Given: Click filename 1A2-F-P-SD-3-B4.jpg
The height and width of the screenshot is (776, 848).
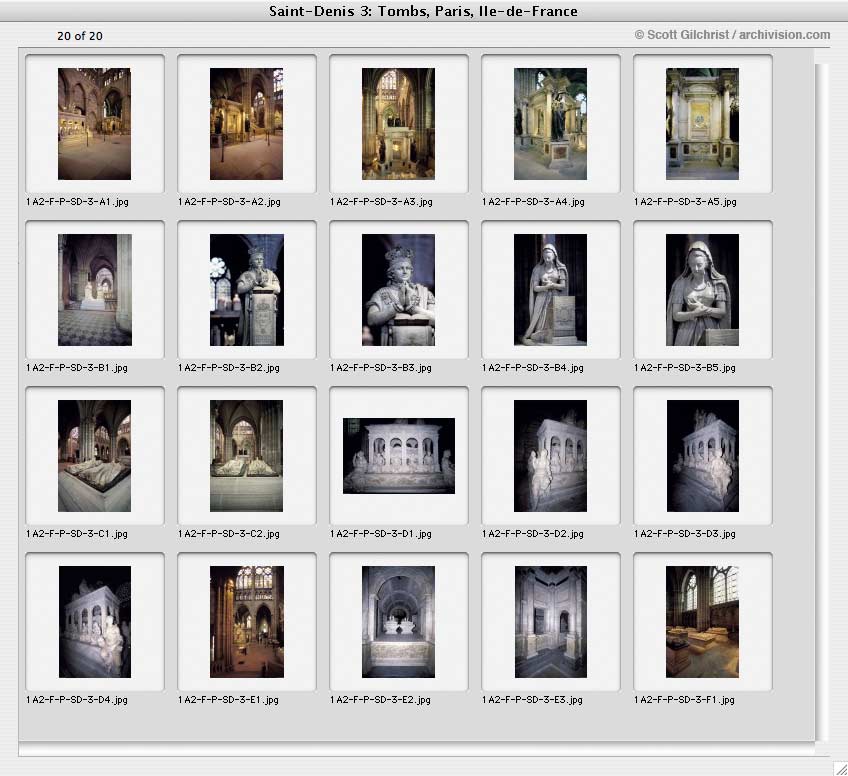Looking at the screenshot, I should [533, 368].
